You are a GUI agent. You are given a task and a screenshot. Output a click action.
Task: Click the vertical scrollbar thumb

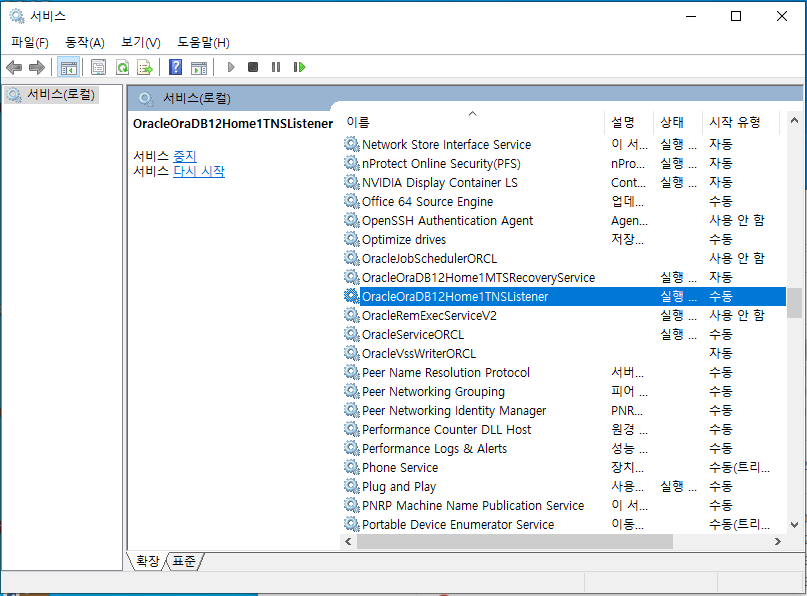pyautogui.click(x=794, y=303)
